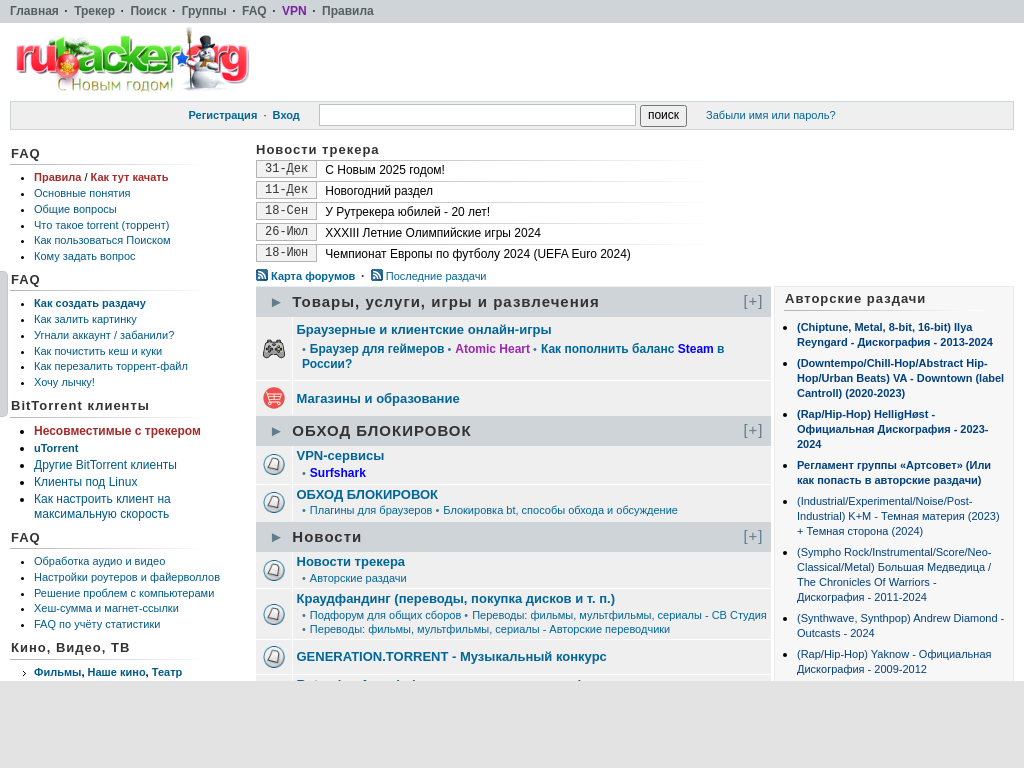Screen dimensions: 1024x768
Task: Open VPN in the top menu
Action: [x=294, y=11]
